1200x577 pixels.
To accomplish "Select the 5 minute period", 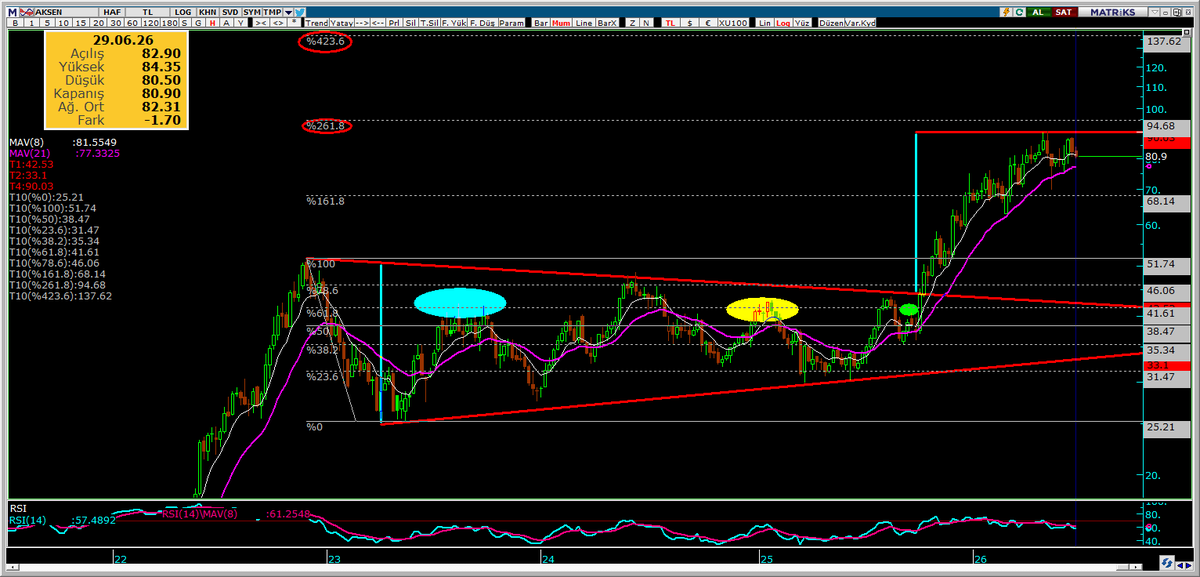I will [47, 23].
